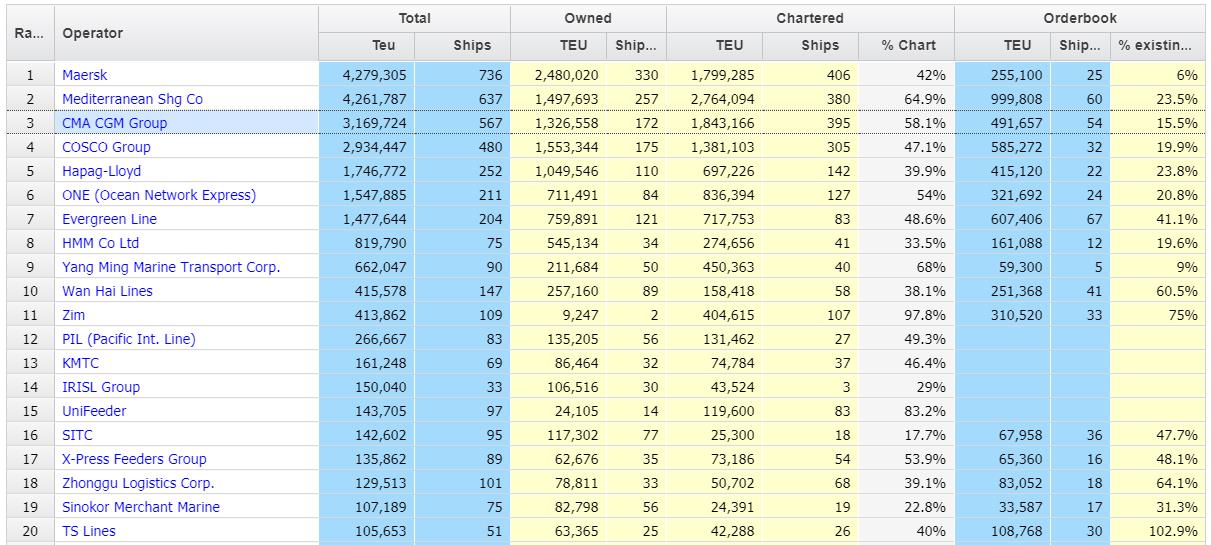The image size is (1211, 545).
Task: Open ONE (Ocean Network Express) link
Action: tap(159, 195)
